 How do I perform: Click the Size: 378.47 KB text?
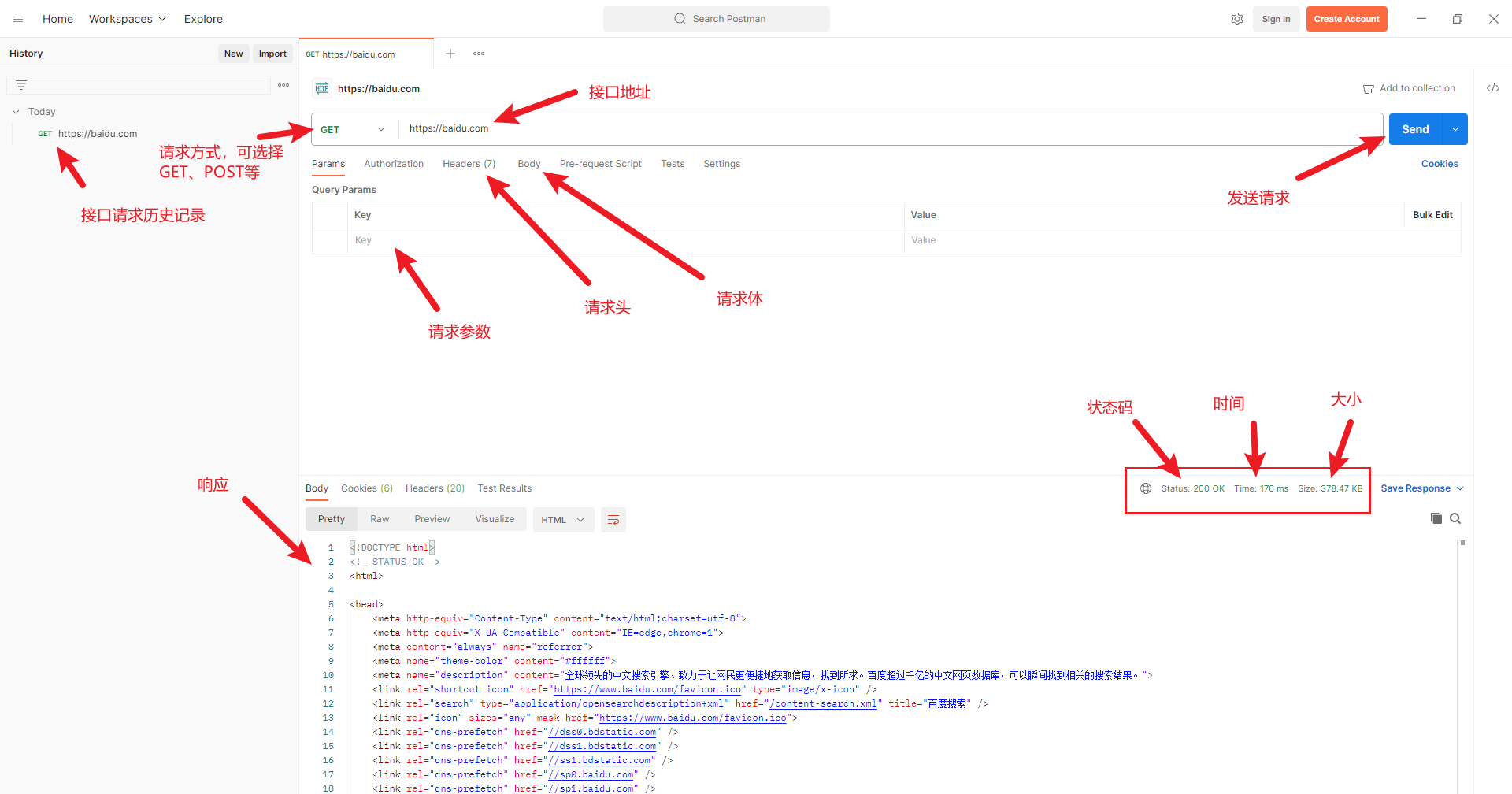tap(1330, 488)
